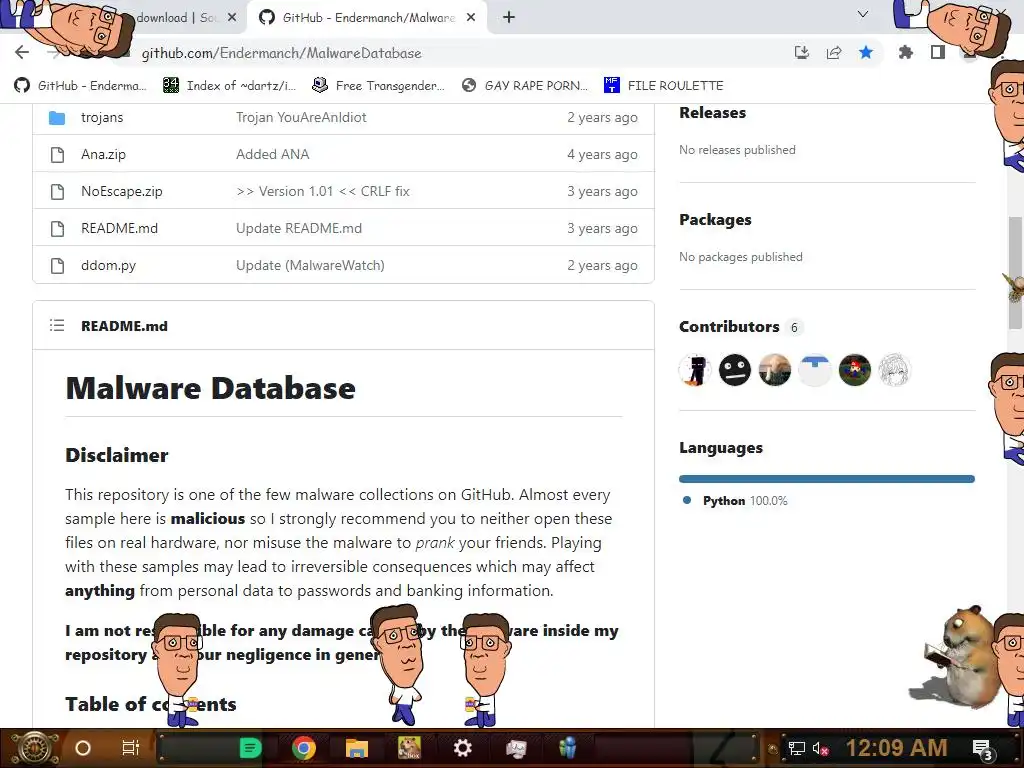Open the tab search chevron dropdown
Viewport: 1024px width, 768px height.
tap(863, 14)
